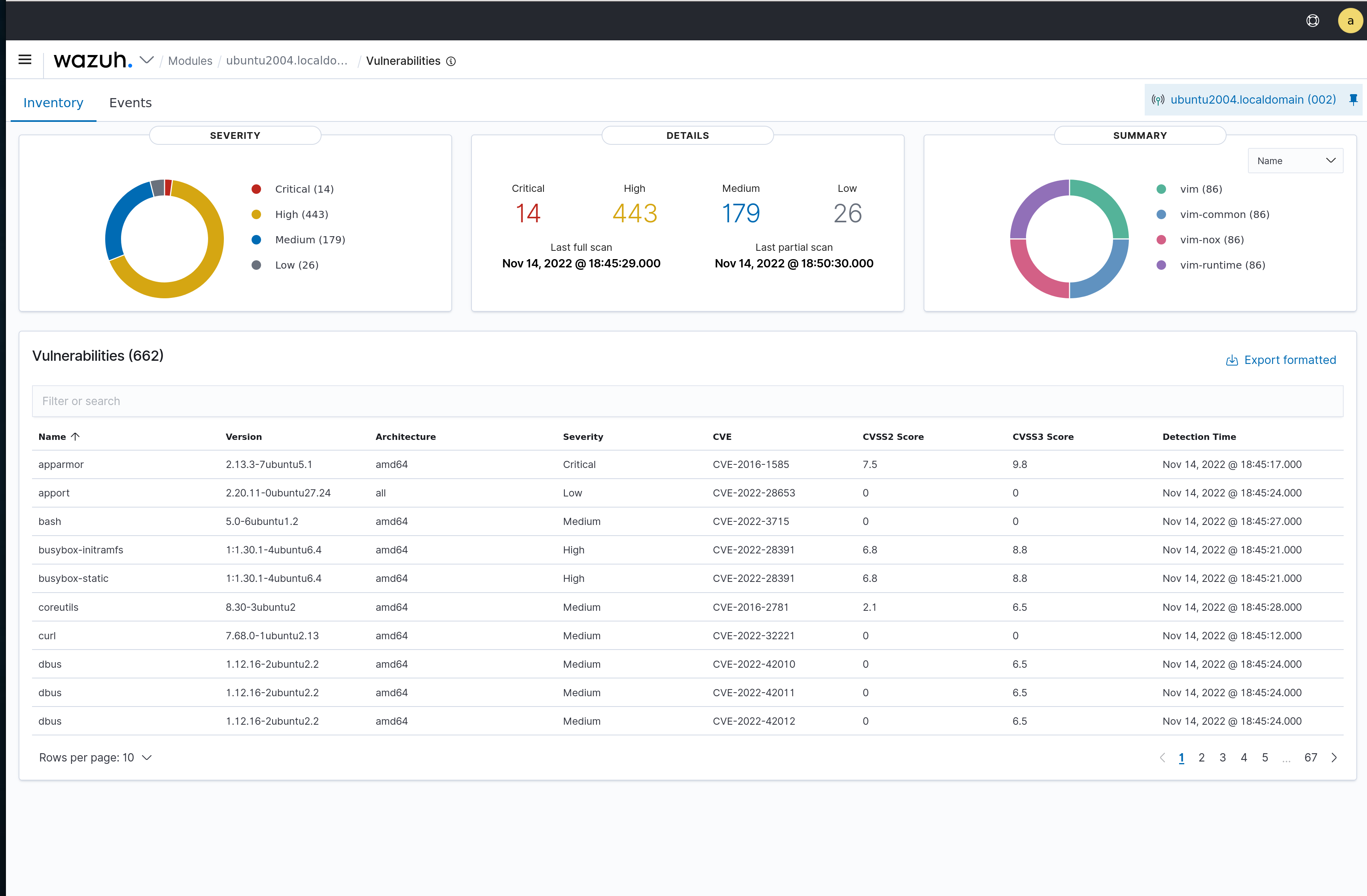1367x896 pixels.
Task: Click the High count 443 in Details
Action: click(635, 214)
